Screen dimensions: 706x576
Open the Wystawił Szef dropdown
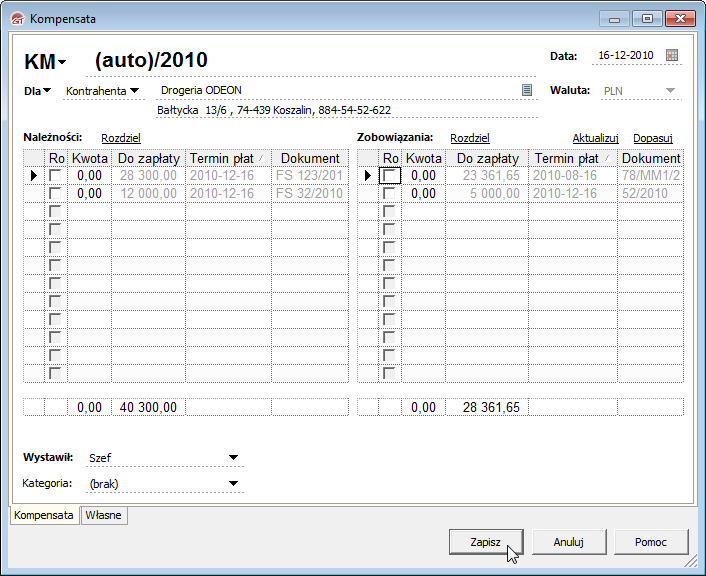pyautogui.click(x=233, y=458)
